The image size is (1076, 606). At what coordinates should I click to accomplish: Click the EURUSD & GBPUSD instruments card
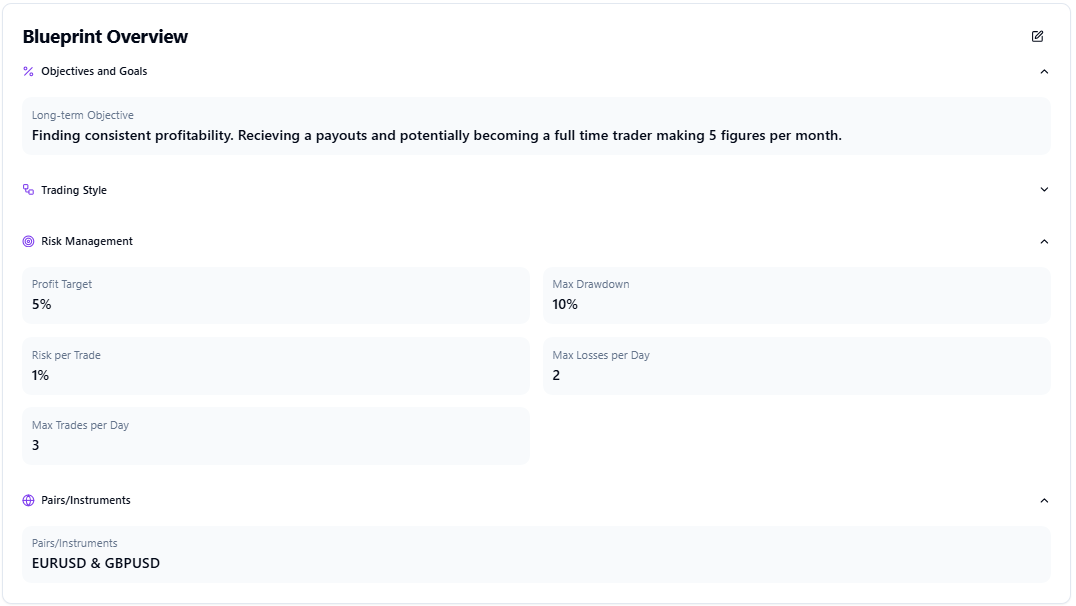536,554
